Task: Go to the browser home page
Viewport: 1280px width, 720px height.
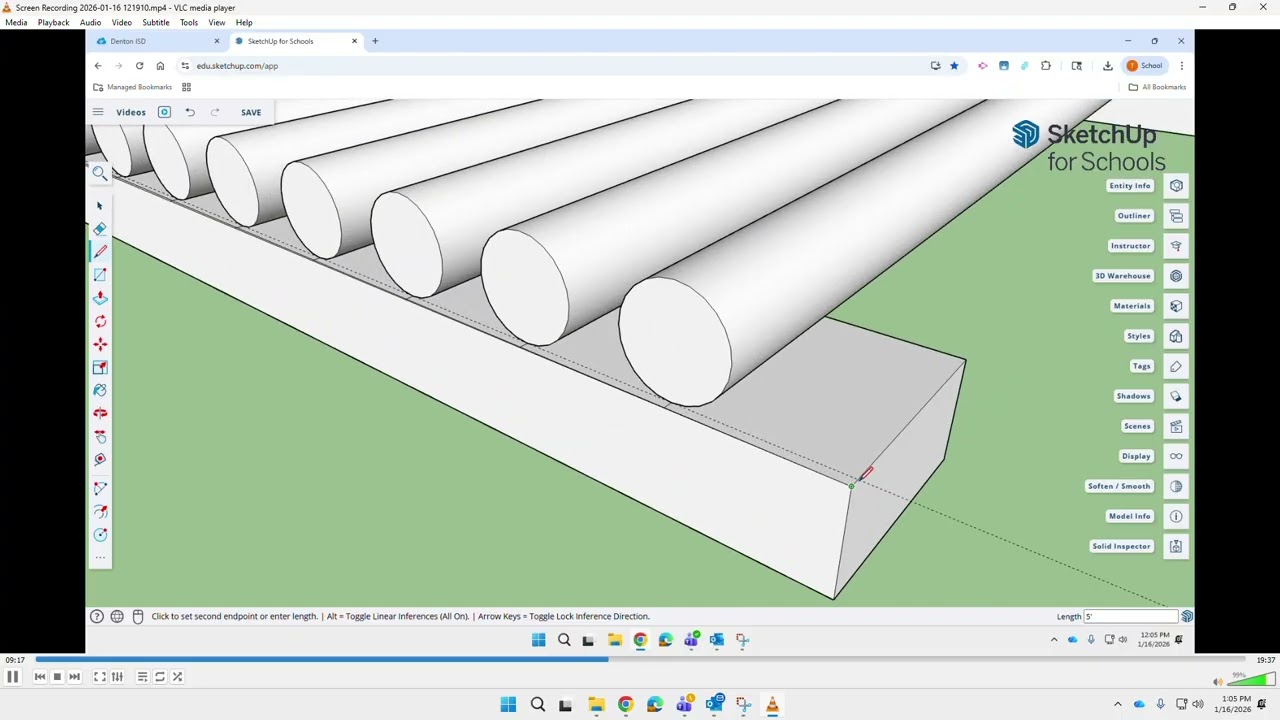Action: click(160, 66)
